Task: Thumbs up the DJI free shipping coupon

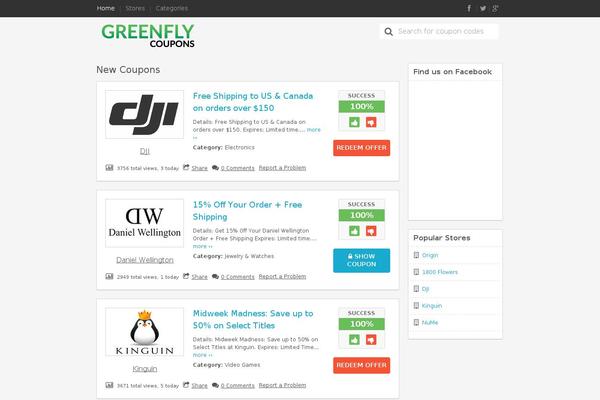Action: pyautogui.click(x=354, y=122)
